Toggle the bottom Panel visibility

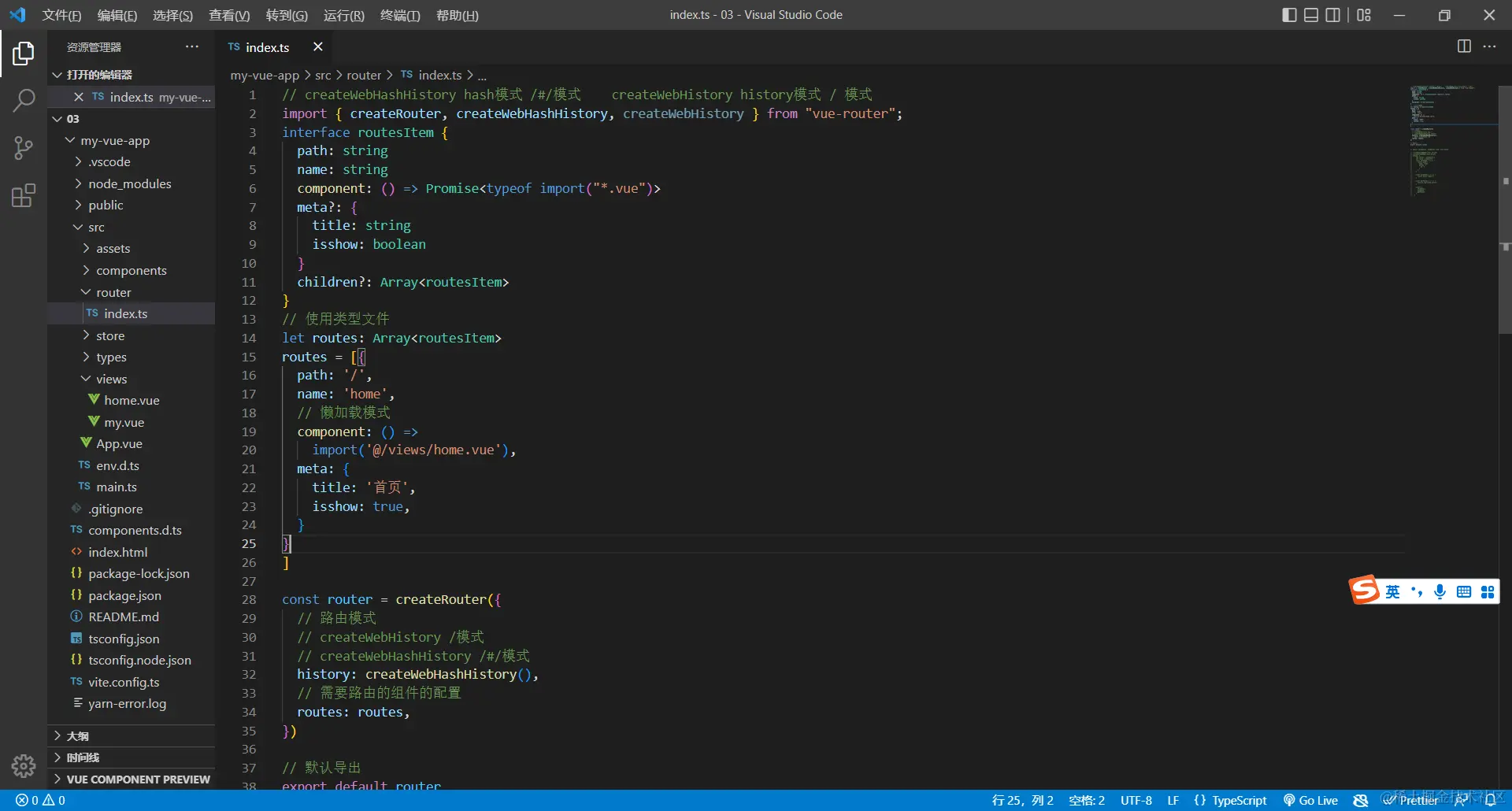coord(1311,15)
